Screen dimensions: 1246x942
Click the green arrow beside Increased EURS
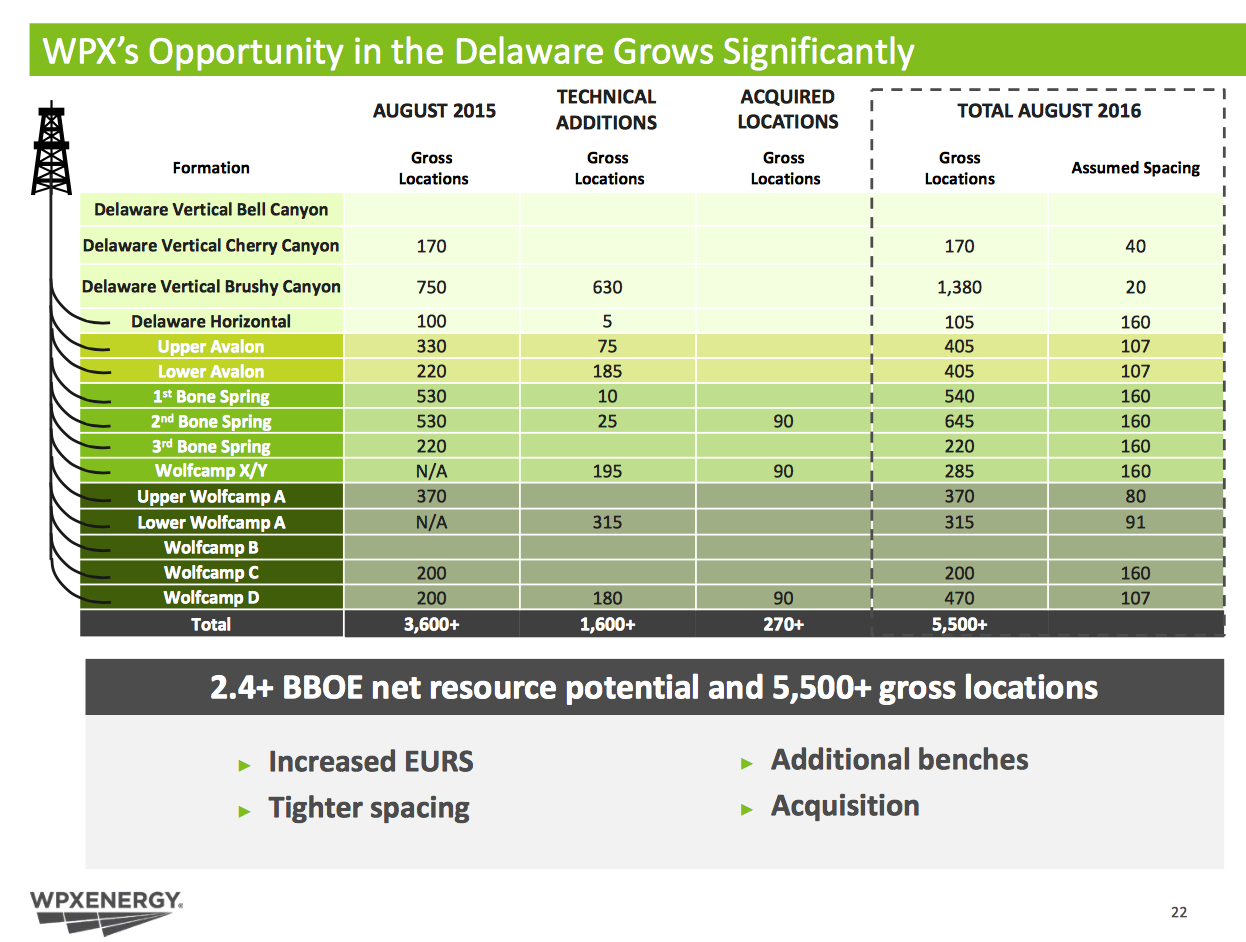click(x=245, y=763)
